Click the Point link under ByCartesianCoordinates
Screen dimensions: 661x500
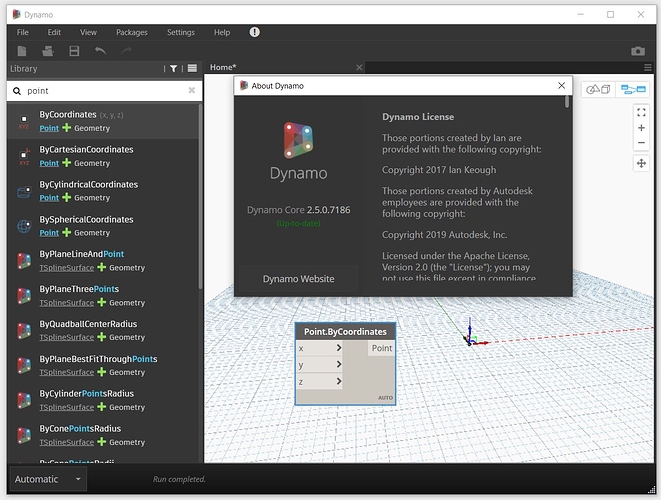(x=49, y=163)
